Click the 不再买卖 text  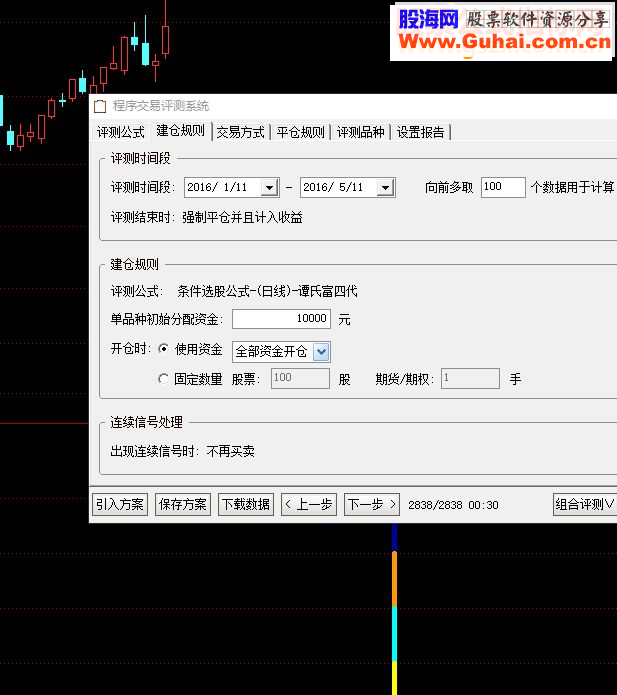230,451
